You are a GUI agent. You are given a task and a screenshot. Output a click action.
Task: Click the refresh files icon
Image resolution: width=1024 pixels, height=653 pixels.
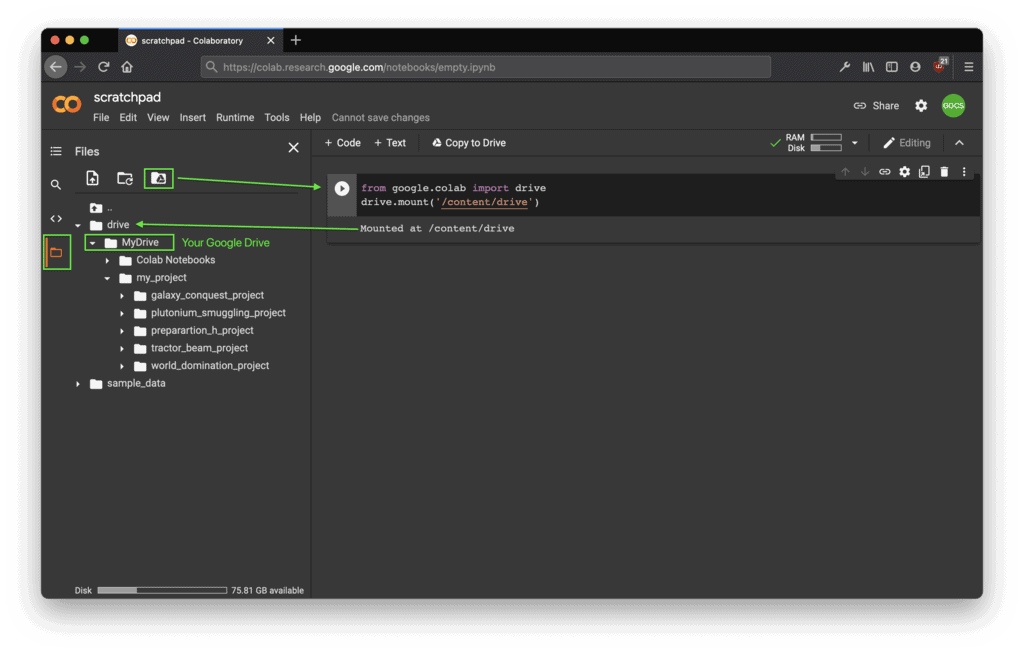tap(125, 178)
